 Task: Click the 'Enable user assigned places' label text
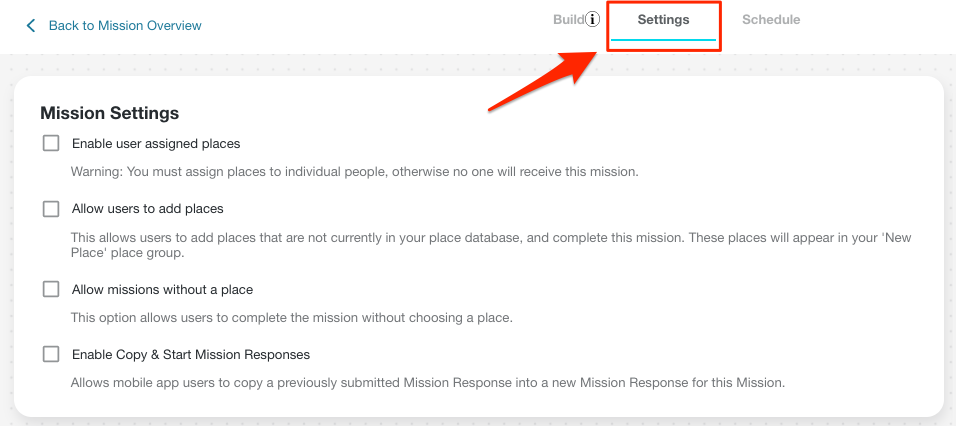[x=156, y=144]
